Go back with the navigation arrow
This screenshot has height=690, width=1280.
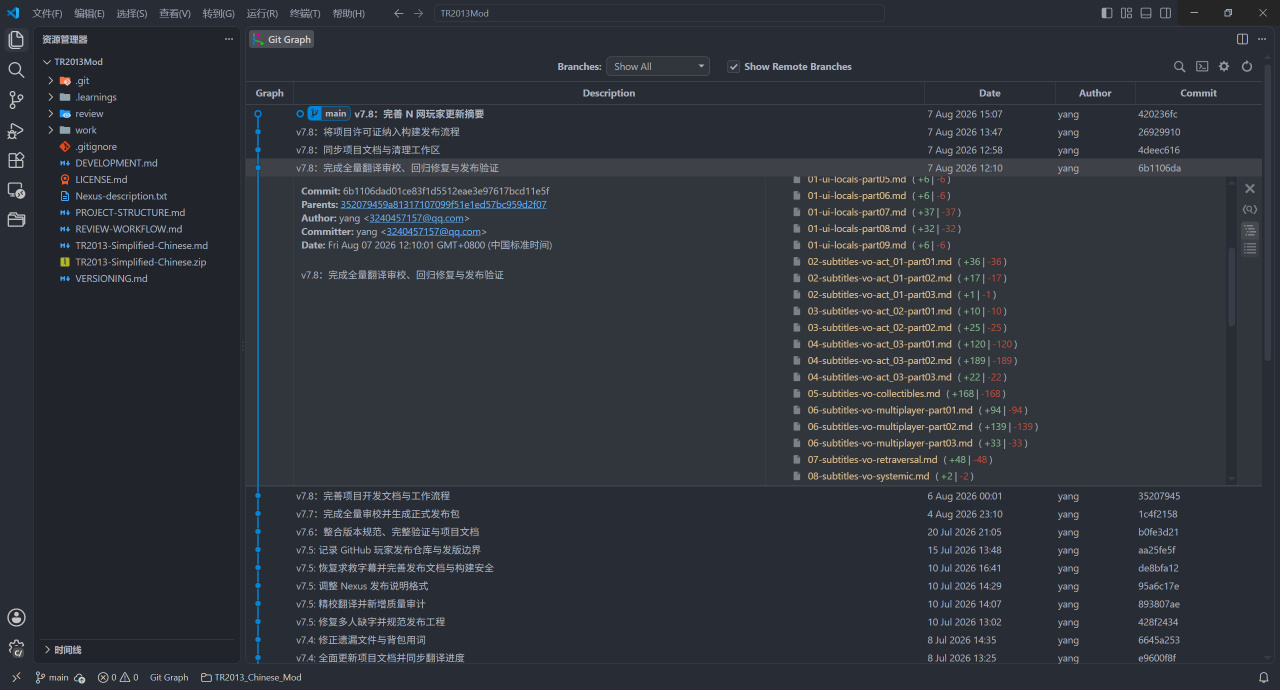(x=398, y=13)
